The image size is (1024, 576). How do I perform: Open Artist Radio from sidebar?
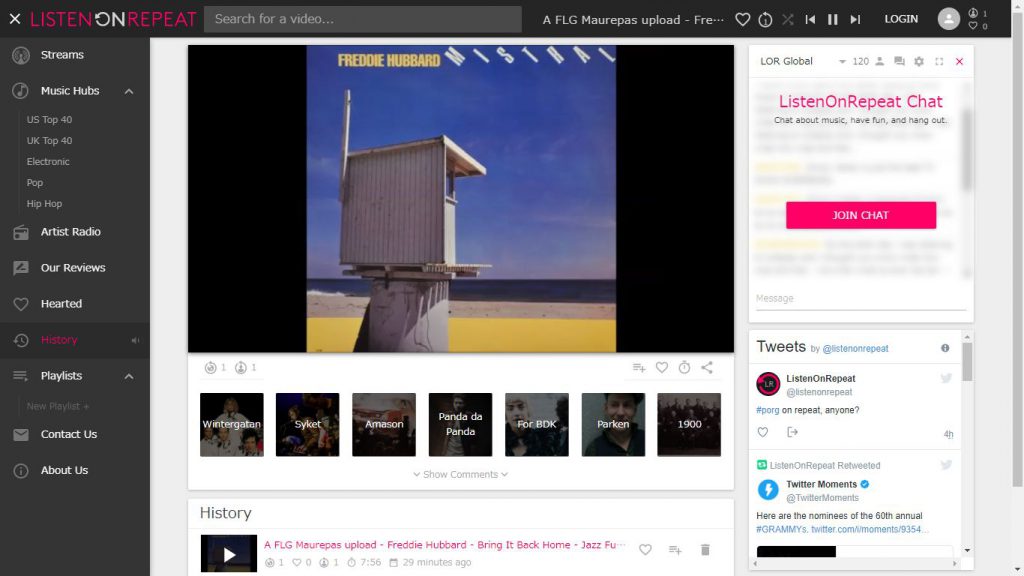click(70, 232)
